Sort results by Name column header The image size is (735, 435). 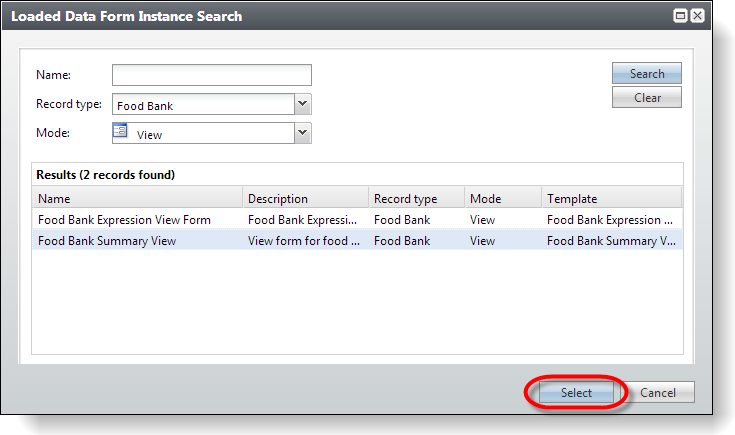point(137,198)
